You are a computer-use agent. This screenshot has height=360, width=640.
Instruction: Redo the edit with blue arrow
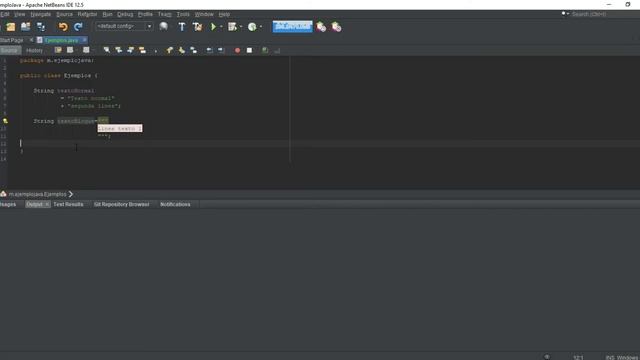pos(78,27)
